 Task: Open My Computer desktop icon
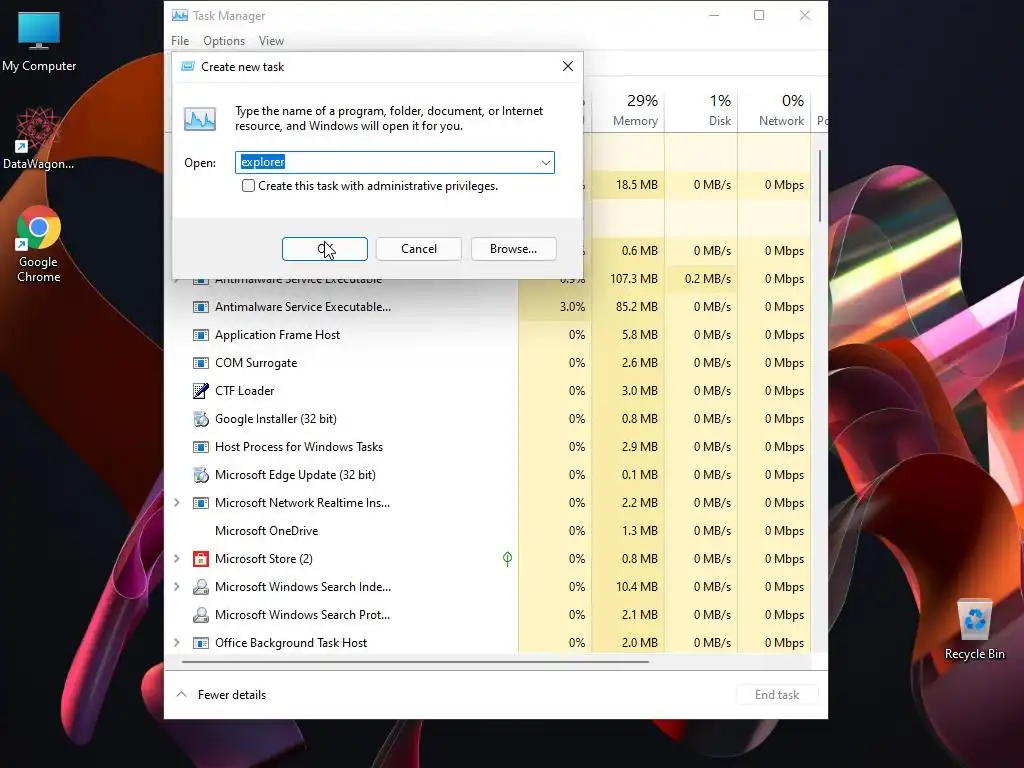[39, 42]
